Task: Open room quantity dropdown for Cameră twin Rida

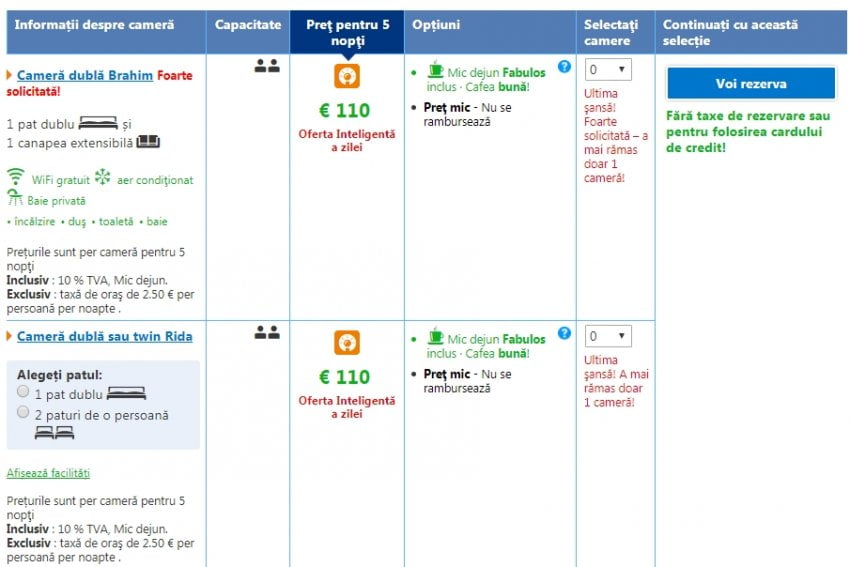Action: click(x=608, y=337)
